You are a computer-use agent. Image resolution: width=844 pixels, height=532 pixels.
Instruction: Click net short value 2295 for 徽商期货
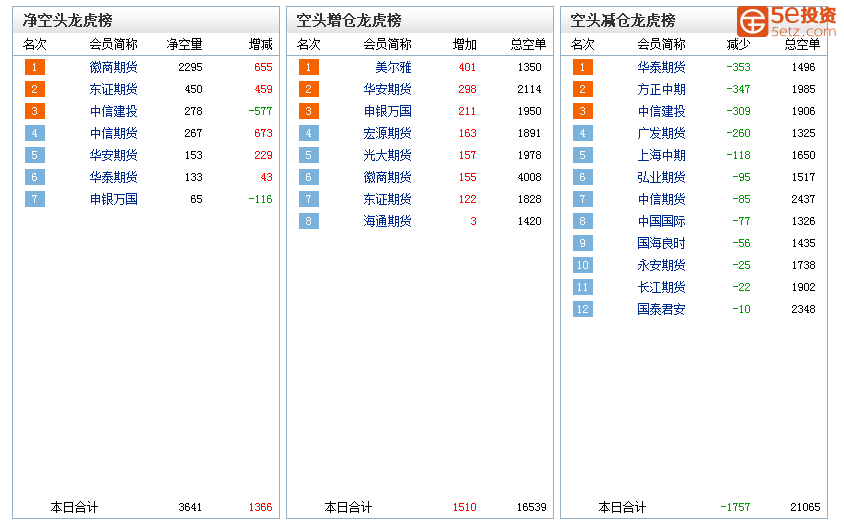191,67
